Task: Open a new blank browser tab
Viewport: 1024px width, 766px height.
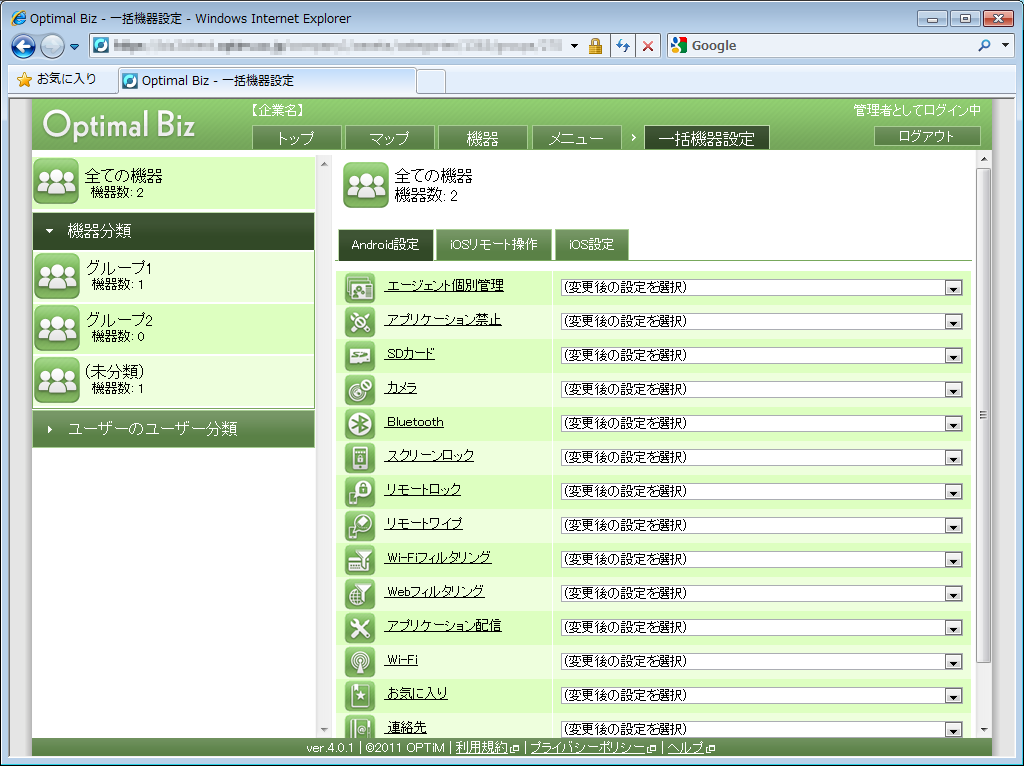Action: [431, 81]
